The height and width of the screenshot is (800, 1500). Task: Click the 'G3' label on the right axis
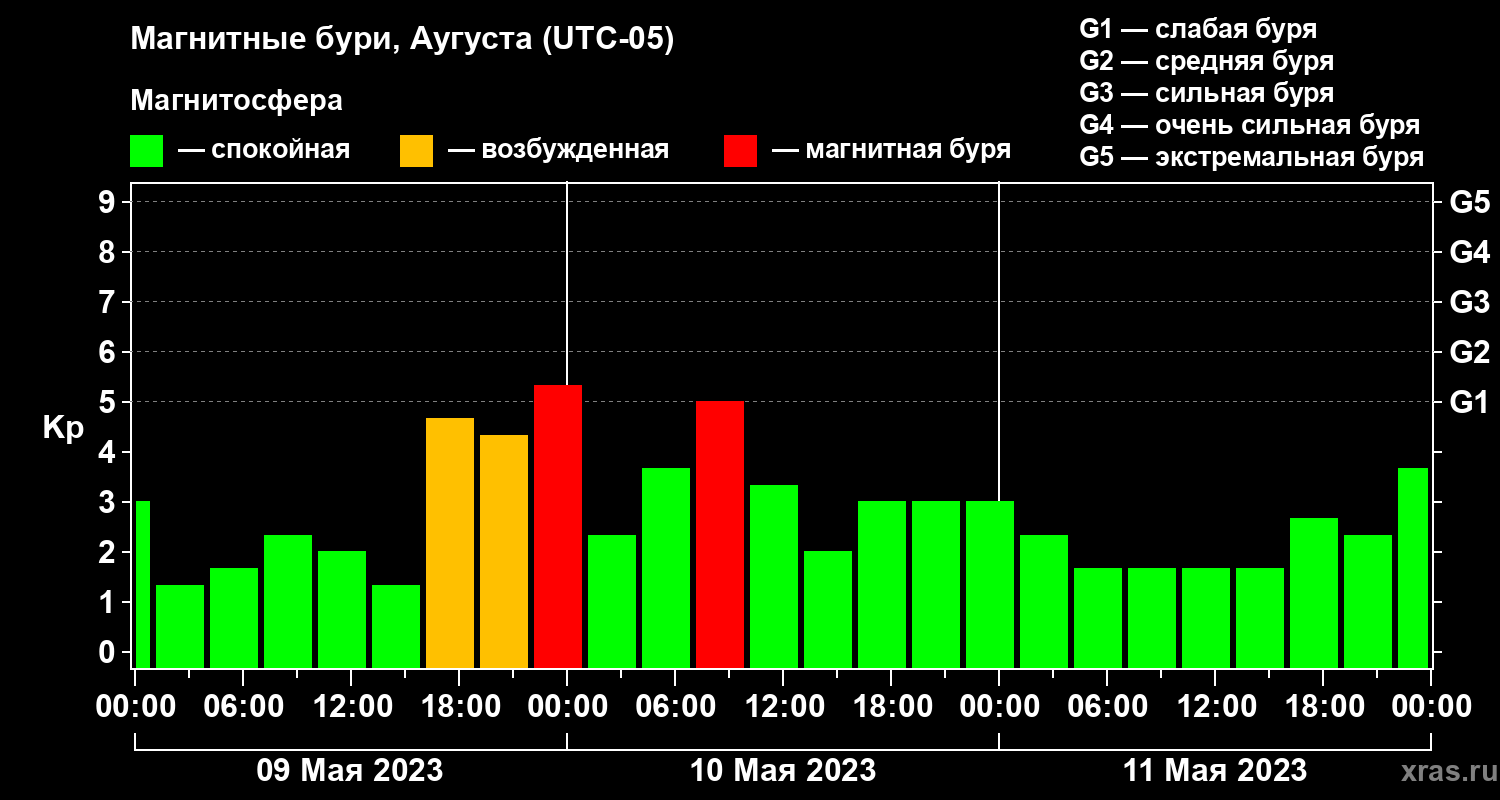pyautogui.click(x=1469, y=302)
